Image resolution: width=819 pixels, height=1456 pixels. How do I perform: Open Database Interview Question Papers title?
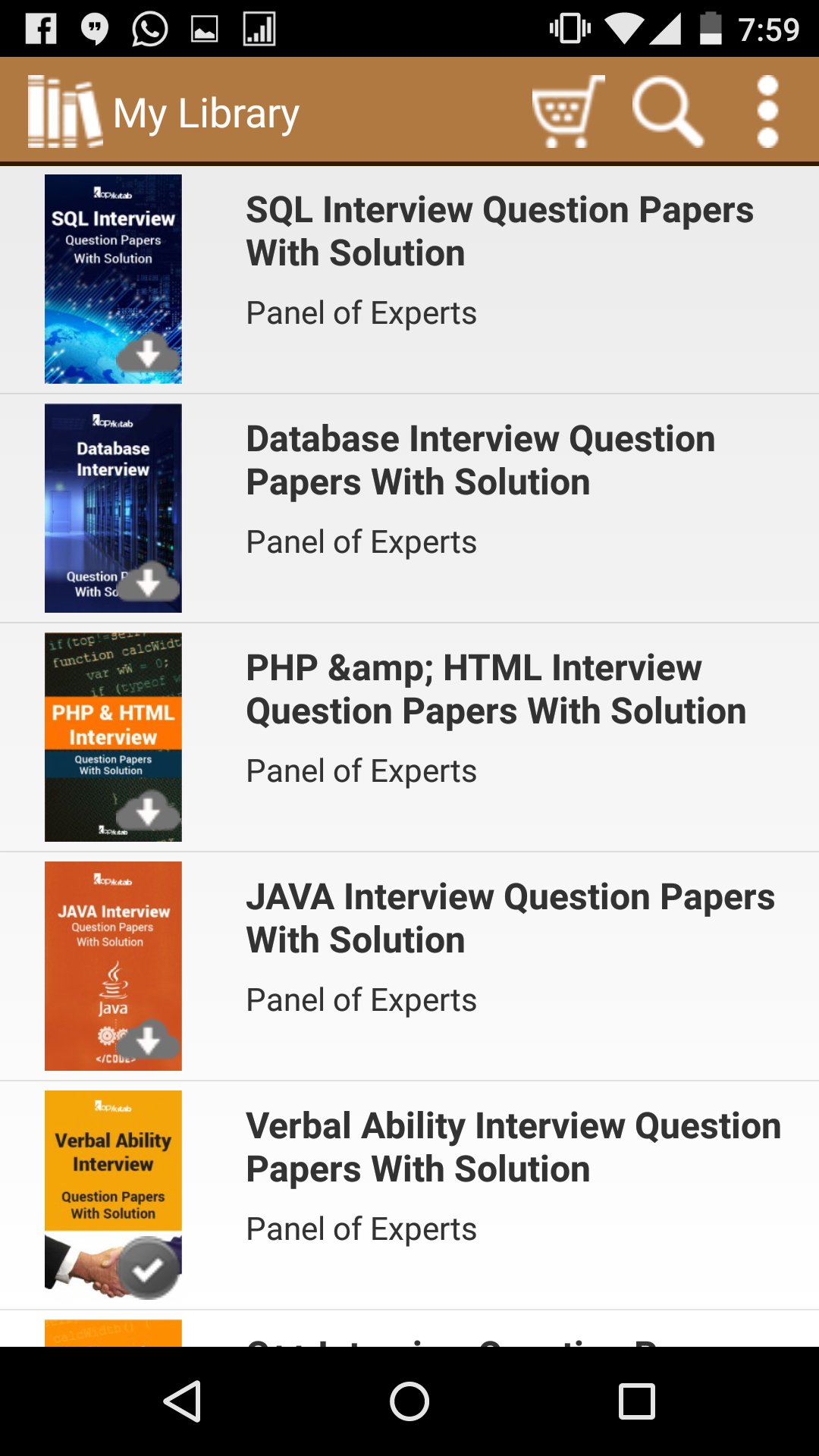[x=481, y=460]
